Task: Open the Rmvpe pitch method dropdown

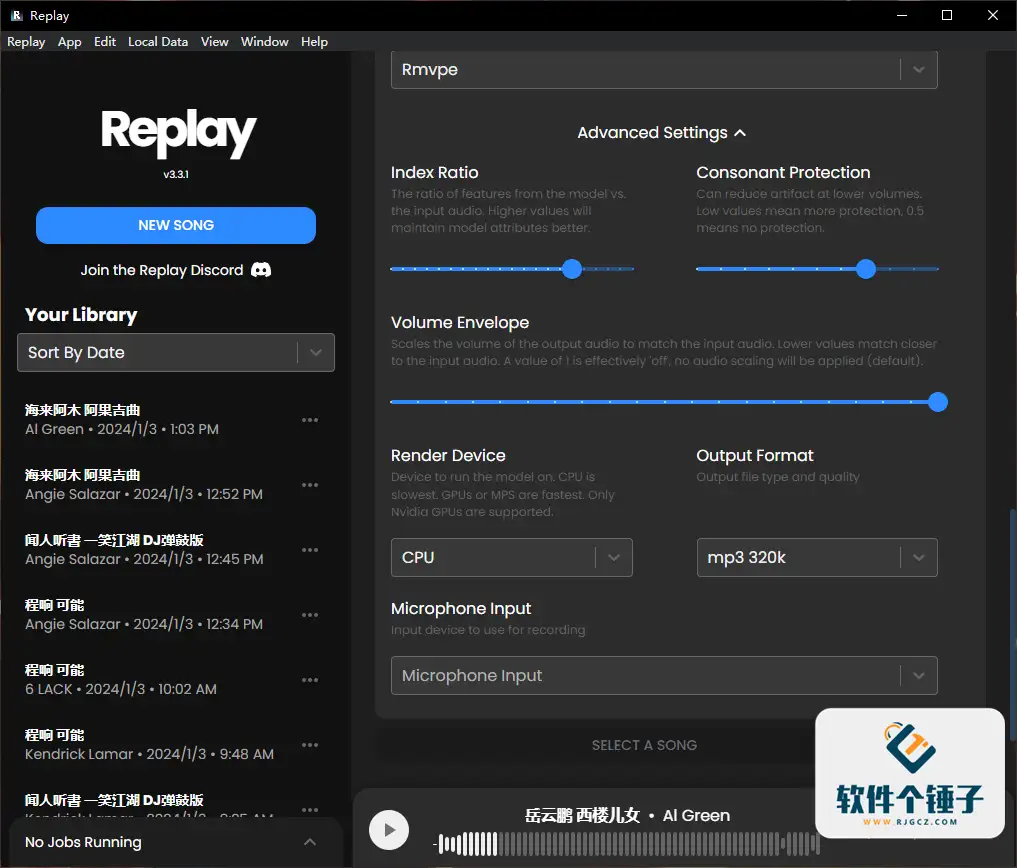Action: point(664,69)
